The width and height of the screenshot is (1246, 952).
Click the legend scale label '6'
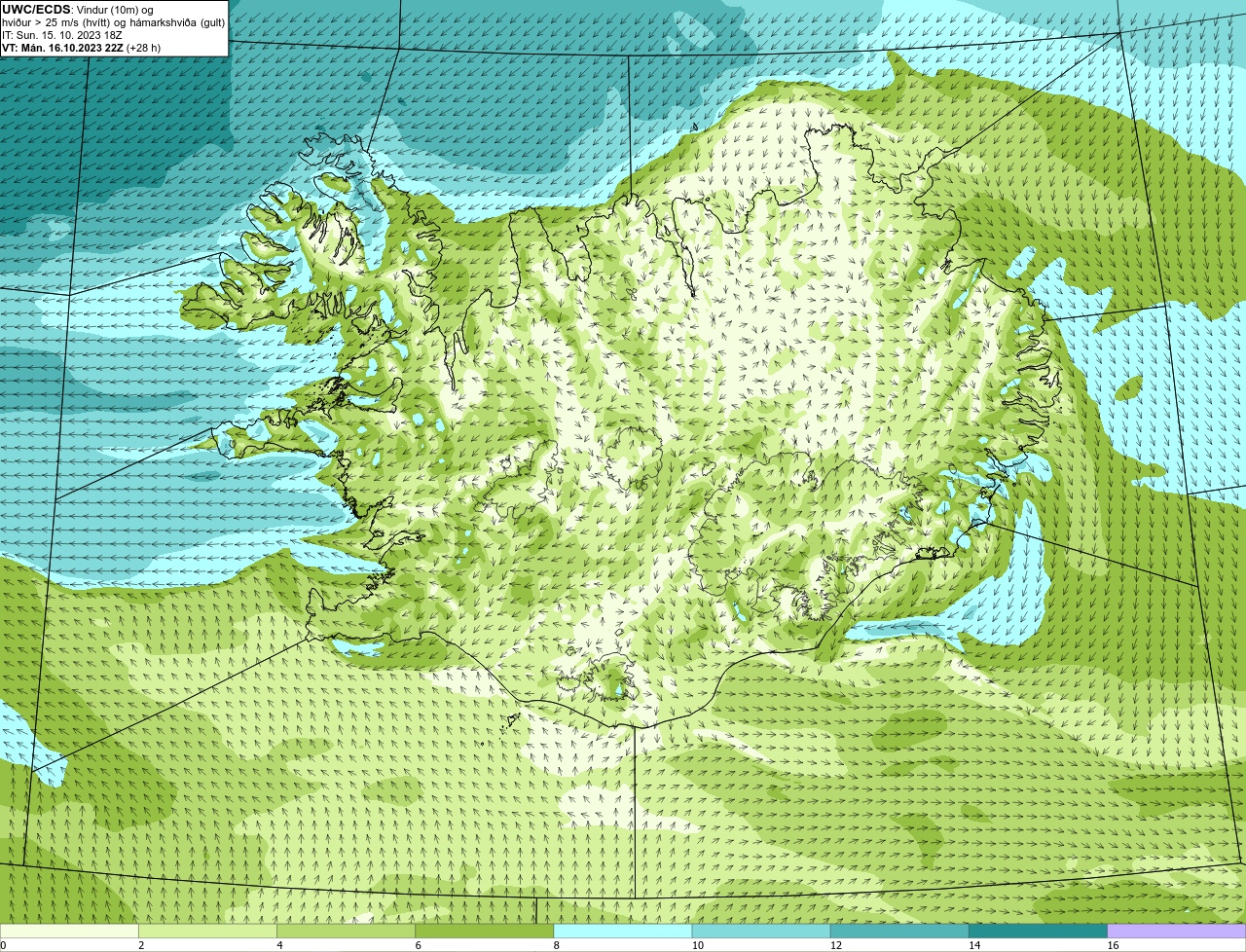pyautogui.click(x=418, y=945)
